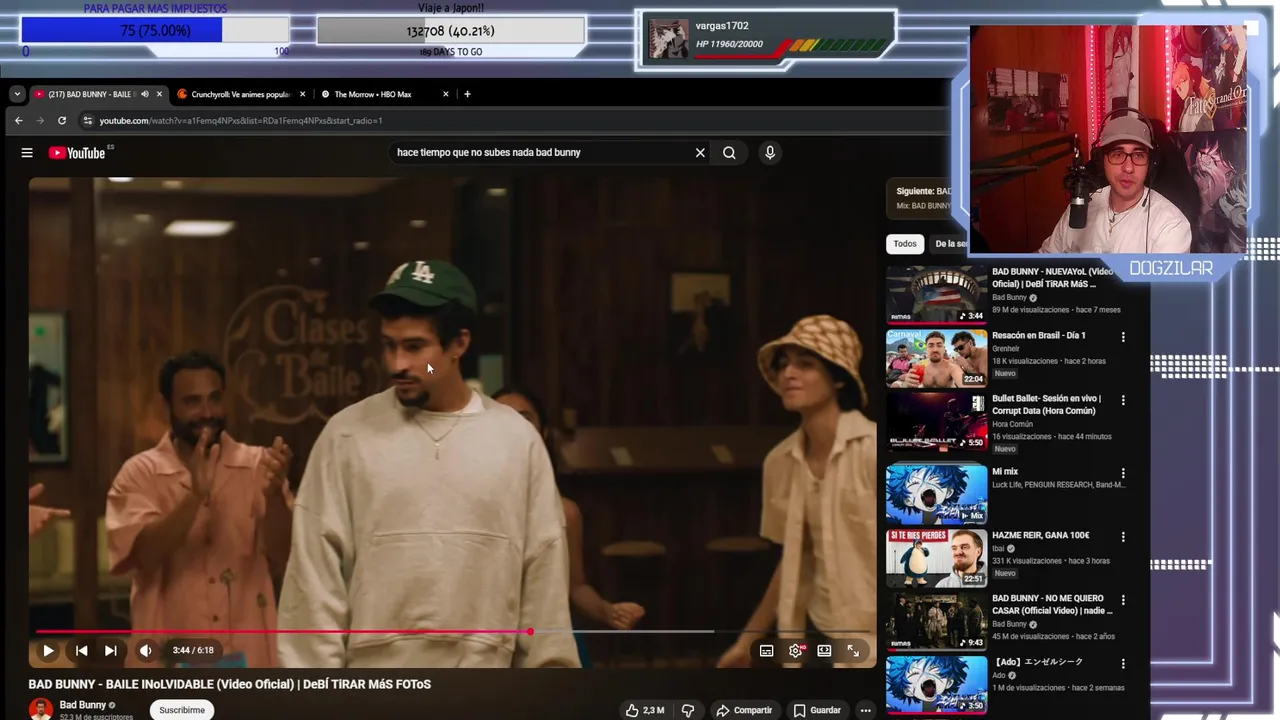Open Resacón en Brasil - Día 1 thumbnail
Screen dimensions: 1280x720
point(936,358)
